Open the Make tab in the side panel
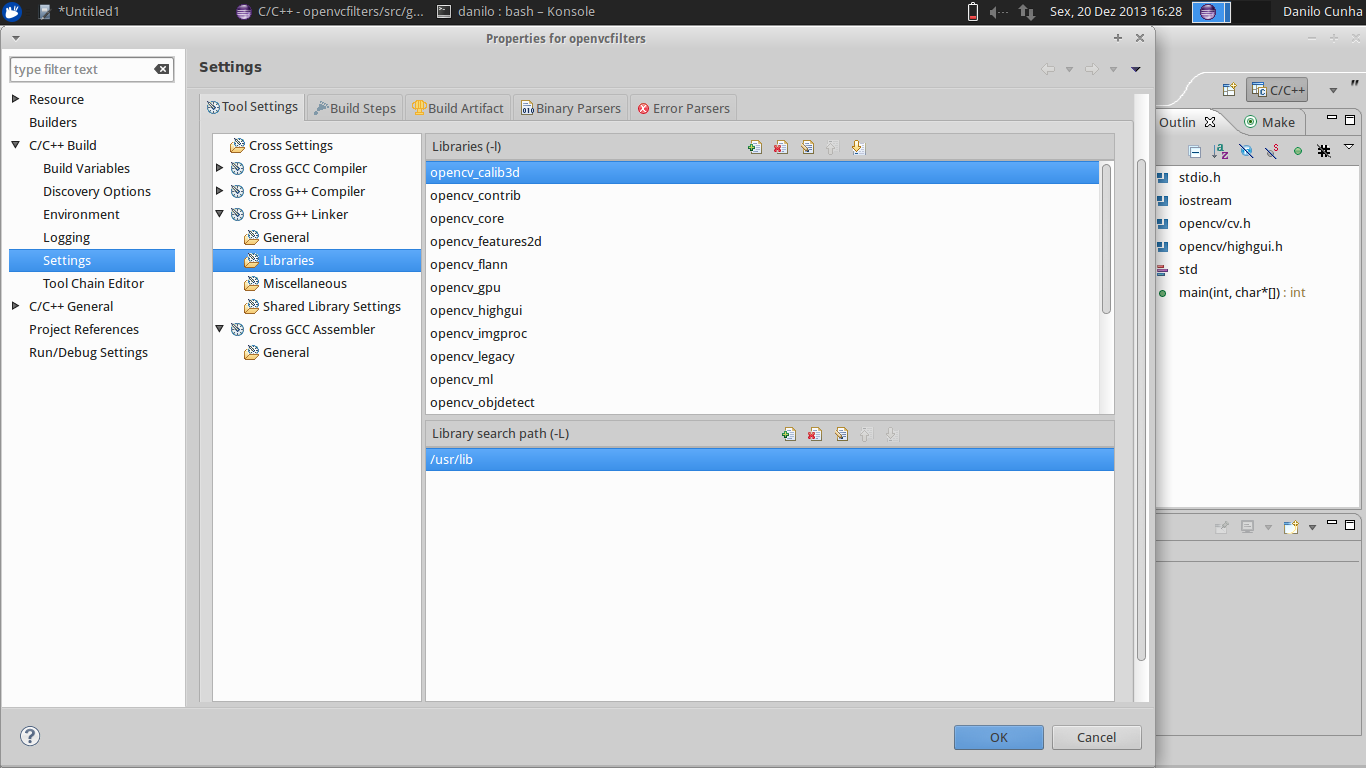Image resolution: width=1366 pixels, height=768 pixels. click(x=1269, y=122)
